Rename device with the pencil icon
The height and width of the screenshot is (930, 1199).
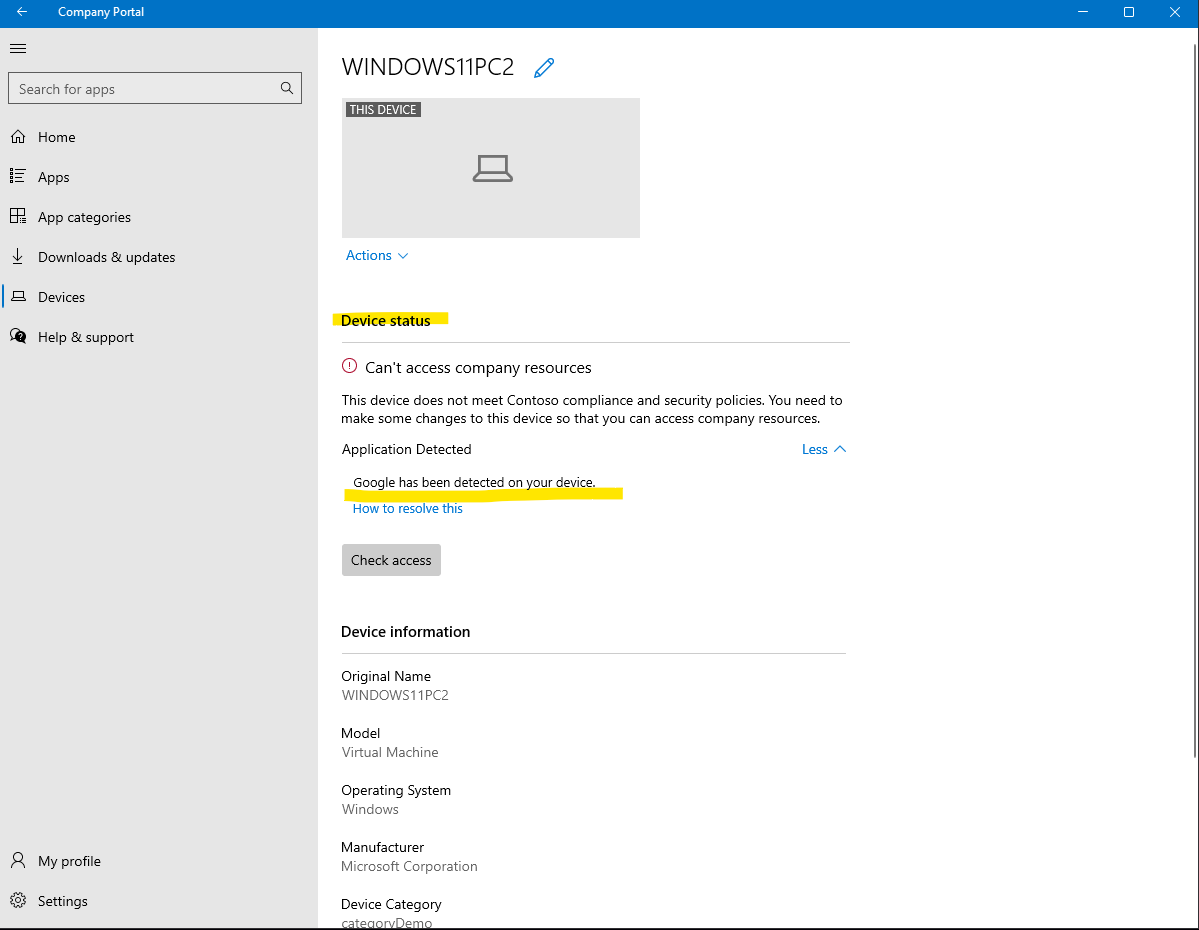(544, 67)
